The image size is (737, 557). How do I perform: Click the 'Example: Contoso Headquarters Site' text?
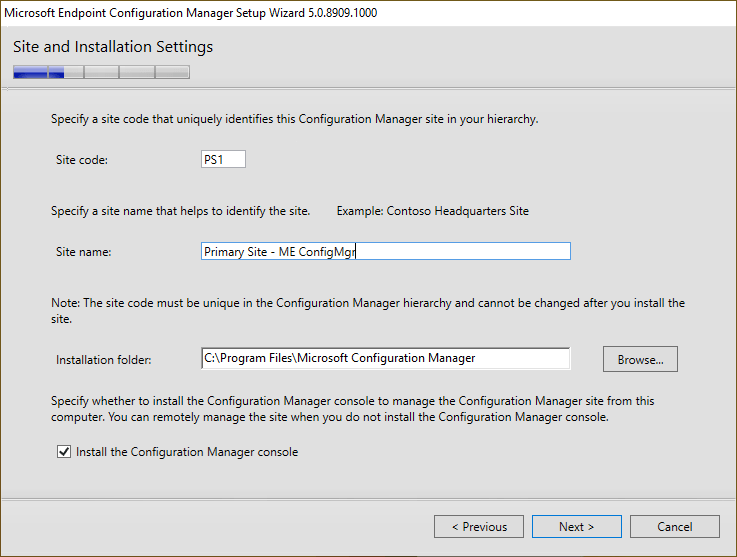click(x=432, y=211)
